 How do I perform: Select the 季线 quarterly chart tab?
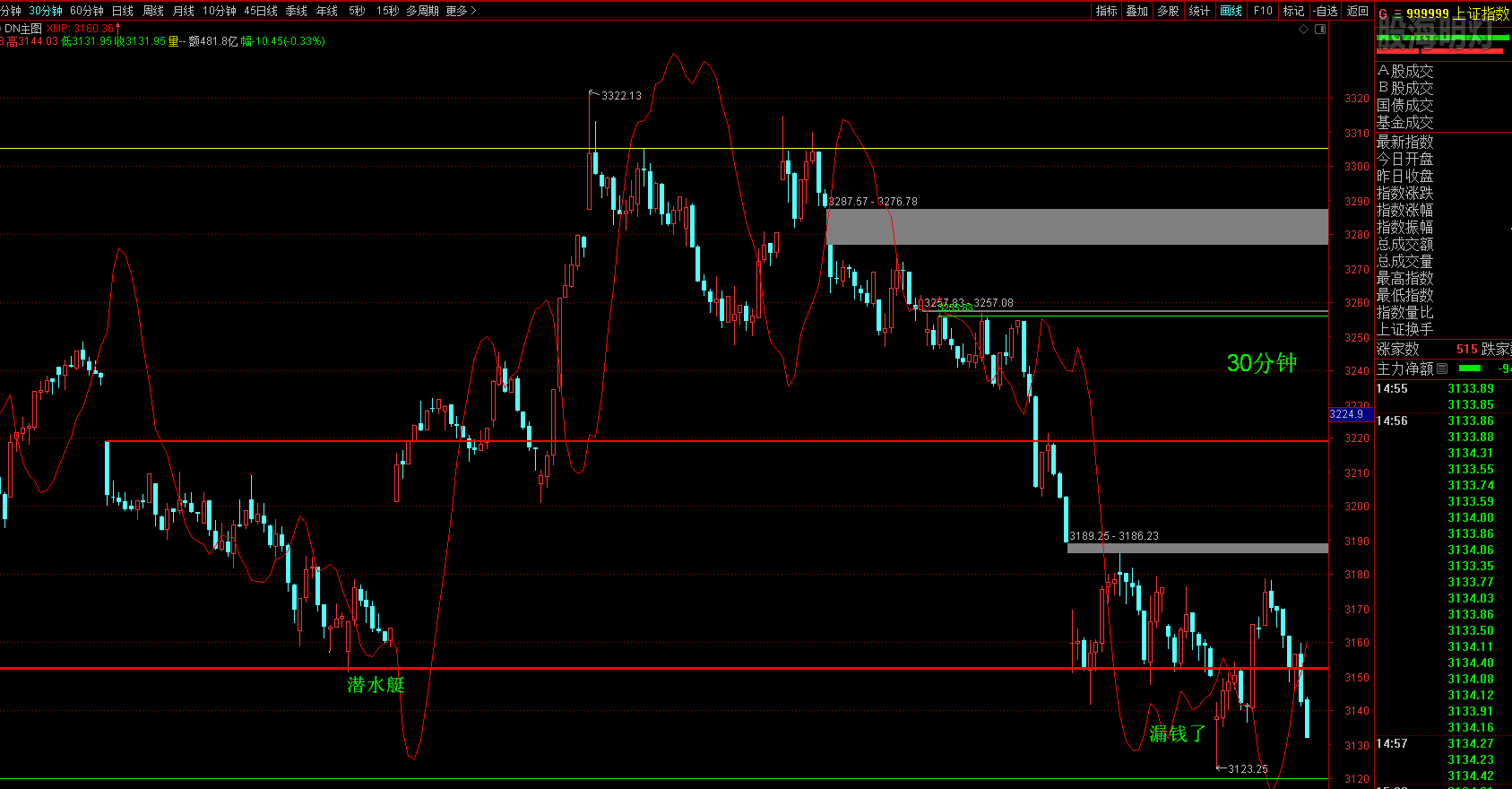[x=297, y=11]
